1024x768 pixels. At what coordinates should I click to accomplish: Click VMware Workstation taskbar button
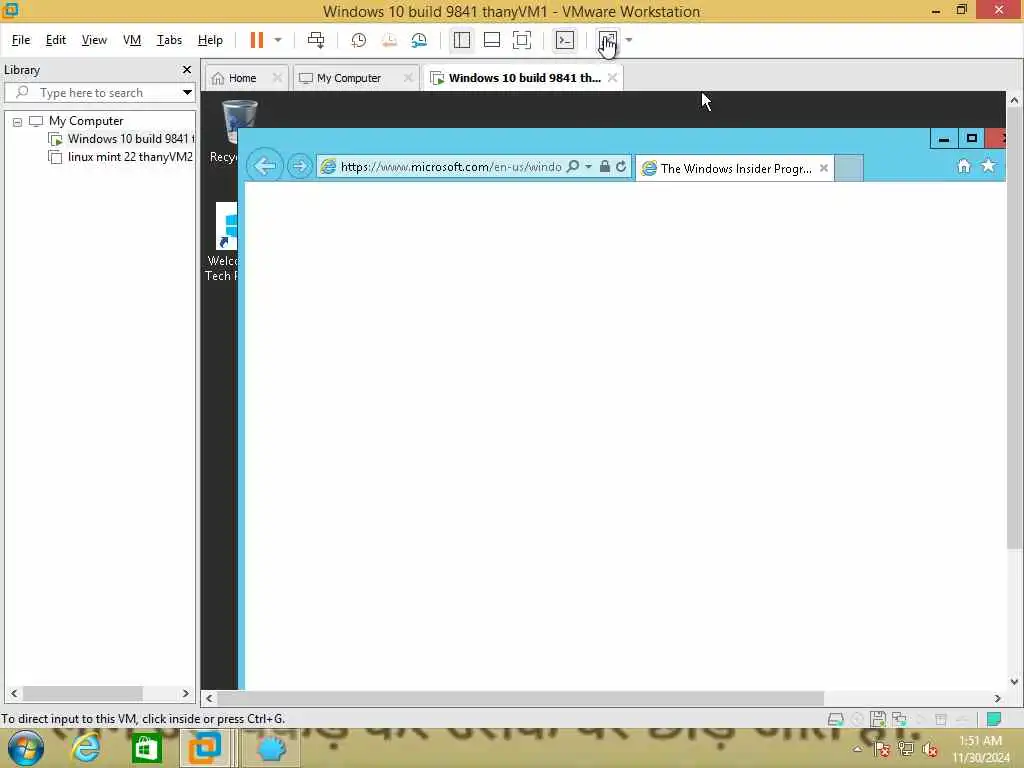(206, 748)
